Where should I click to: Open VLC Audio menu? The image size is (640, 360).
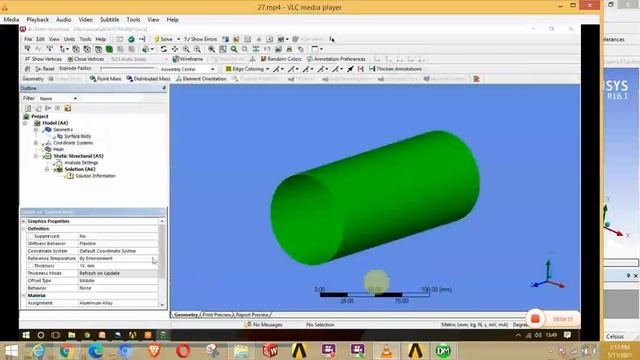63,20
